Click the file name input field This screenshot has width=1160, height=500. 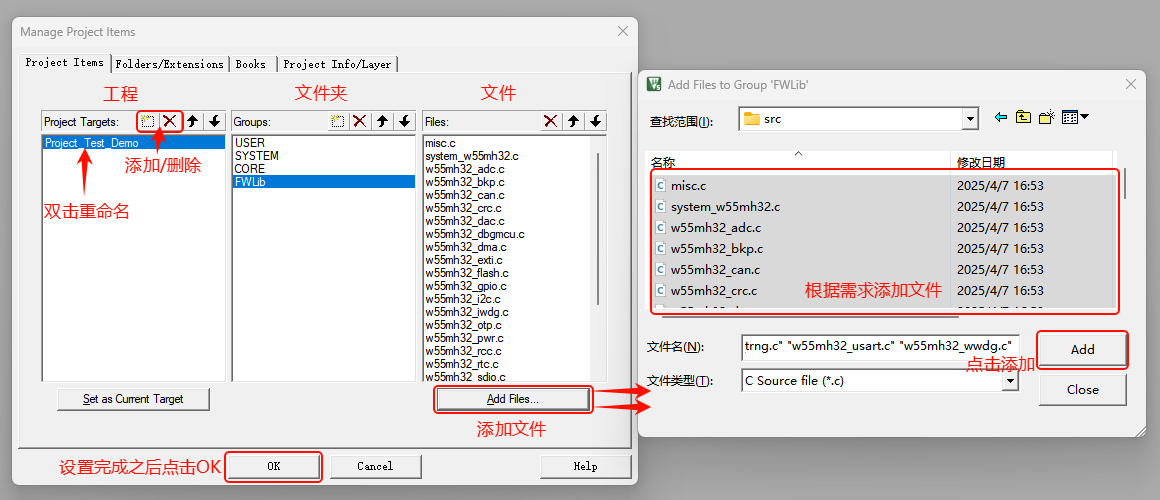879,347
